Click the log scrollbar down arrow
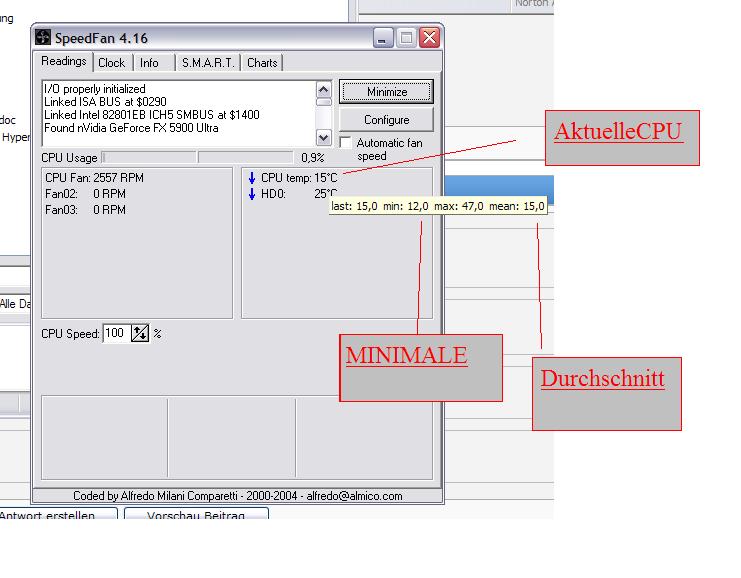The height and width of the screenshot is (578, 741). pyautogui.click(x=324, y=138)
